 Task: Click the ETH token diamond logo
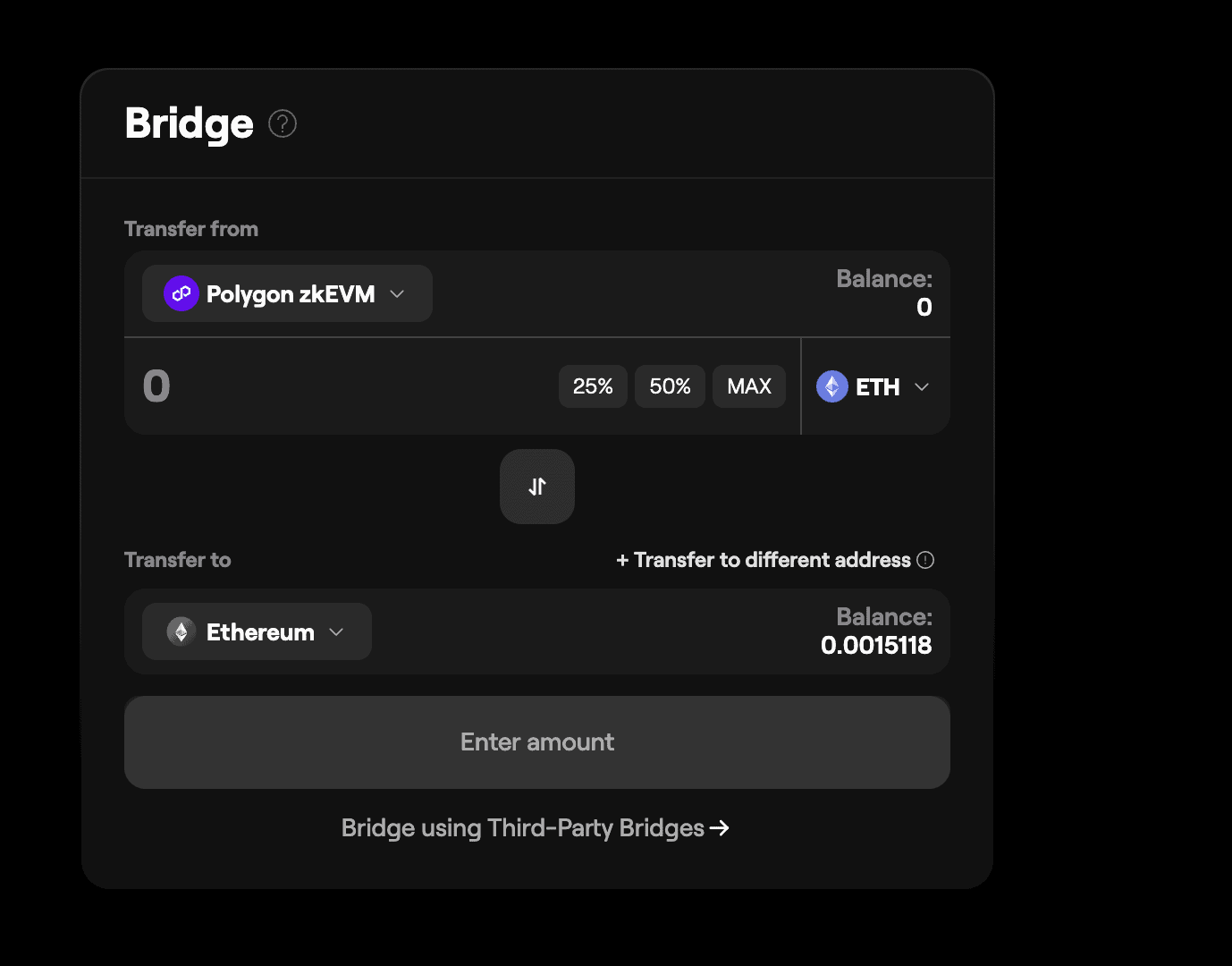[x=832, y=386]
